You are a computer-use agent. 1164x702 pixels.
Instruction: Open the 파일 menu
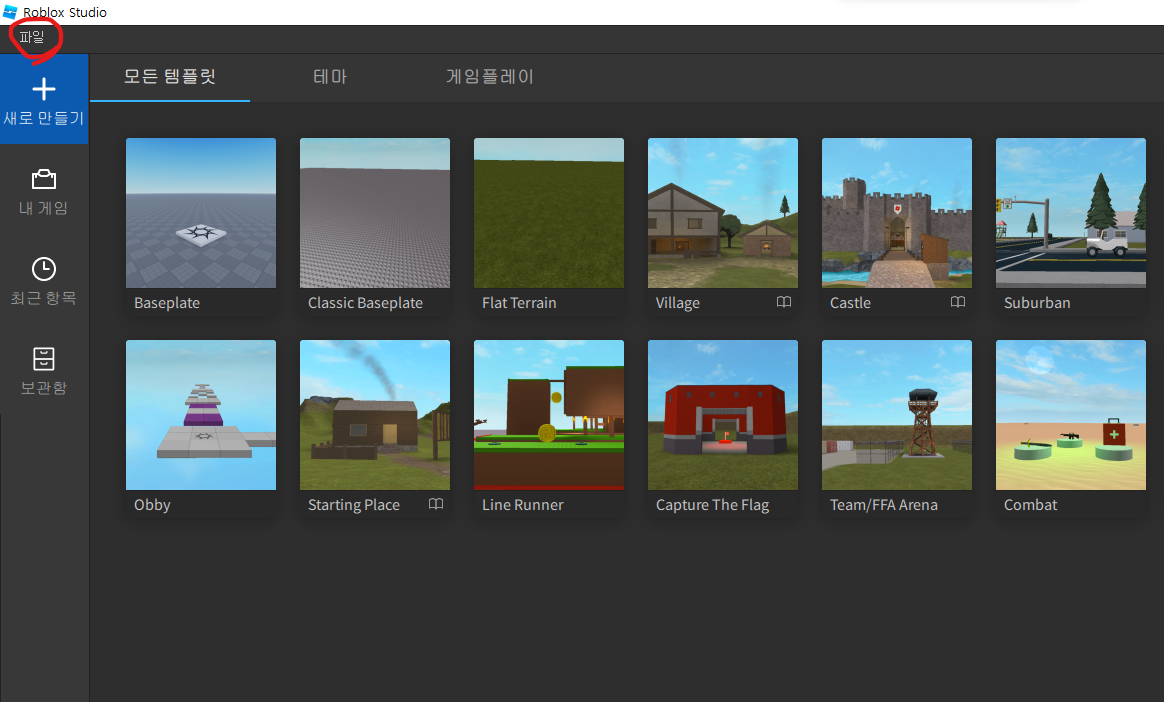pyautogui.click(x=32, y=37)
